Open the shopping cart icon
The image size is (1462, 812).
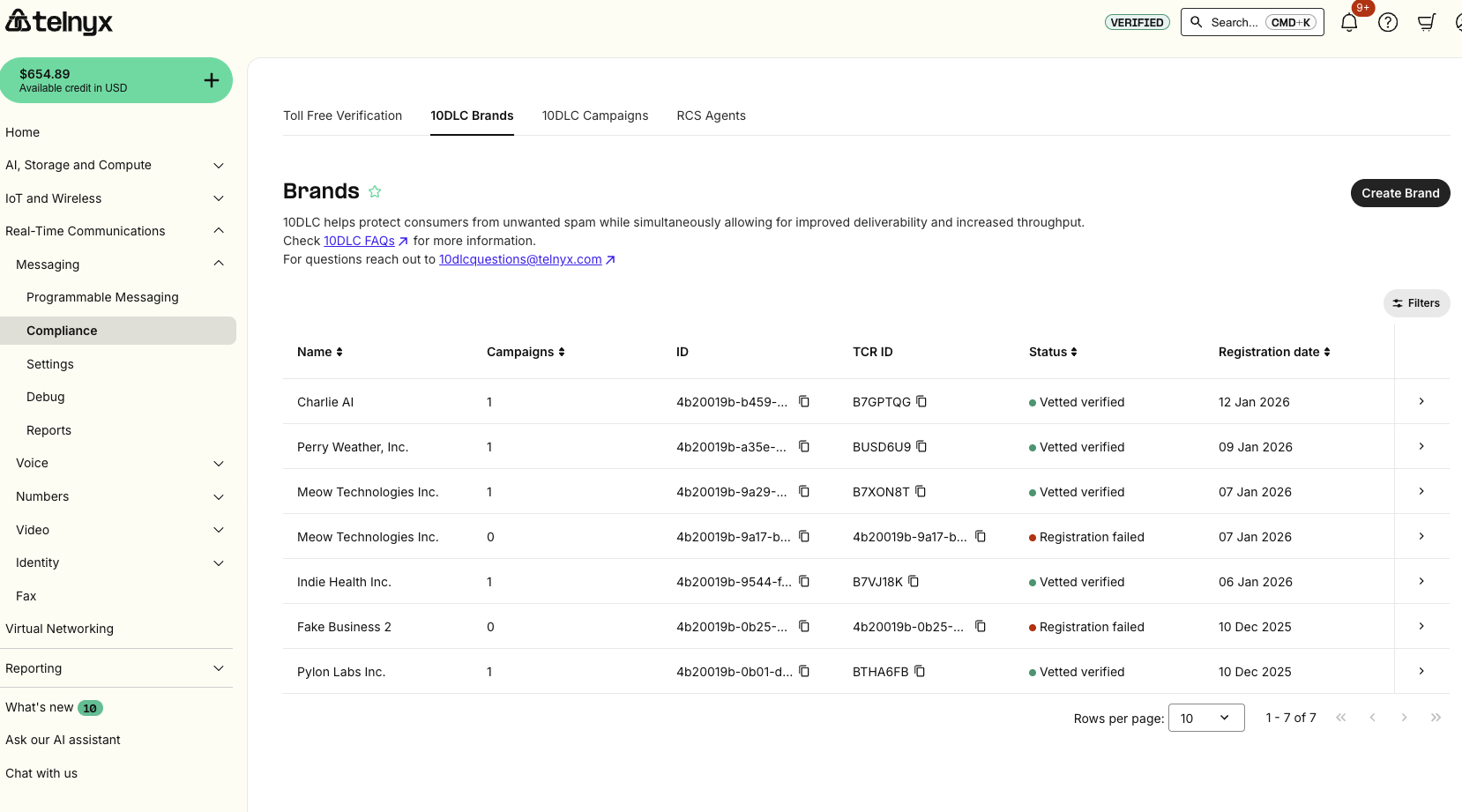[1427, 23]
